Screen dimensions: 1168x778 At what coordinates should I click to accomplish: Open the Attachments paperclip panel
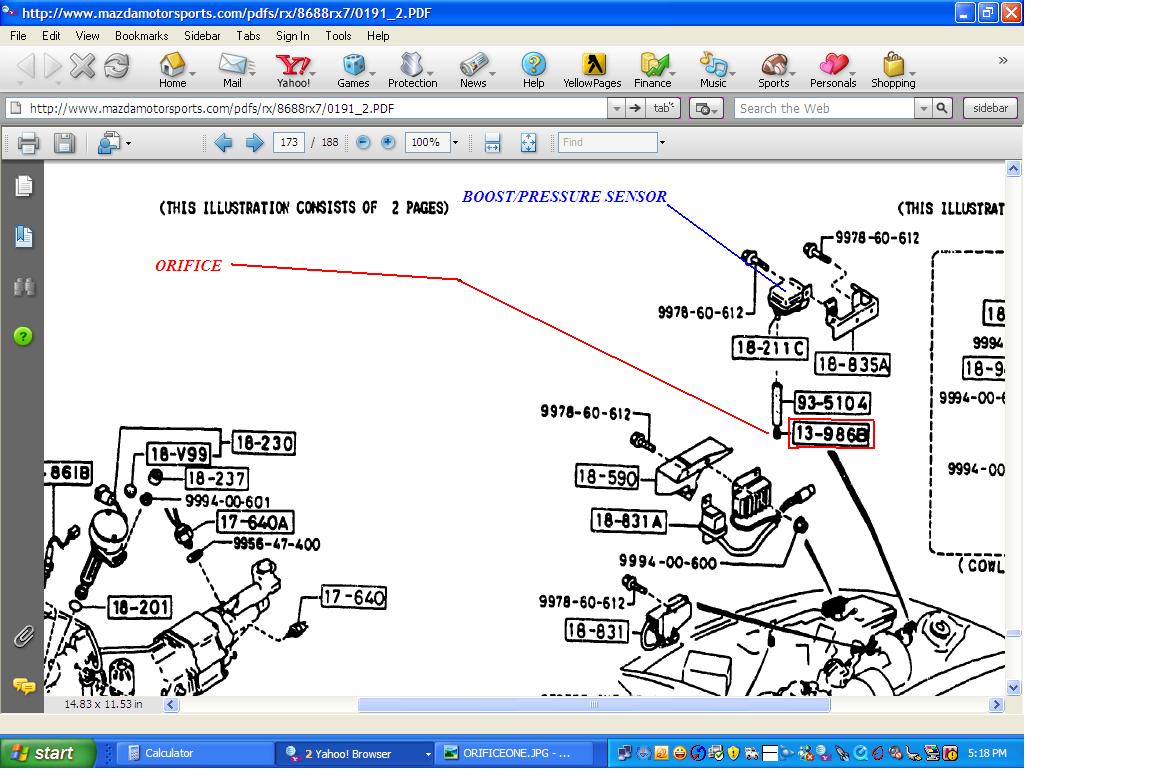tap(23, 636)
